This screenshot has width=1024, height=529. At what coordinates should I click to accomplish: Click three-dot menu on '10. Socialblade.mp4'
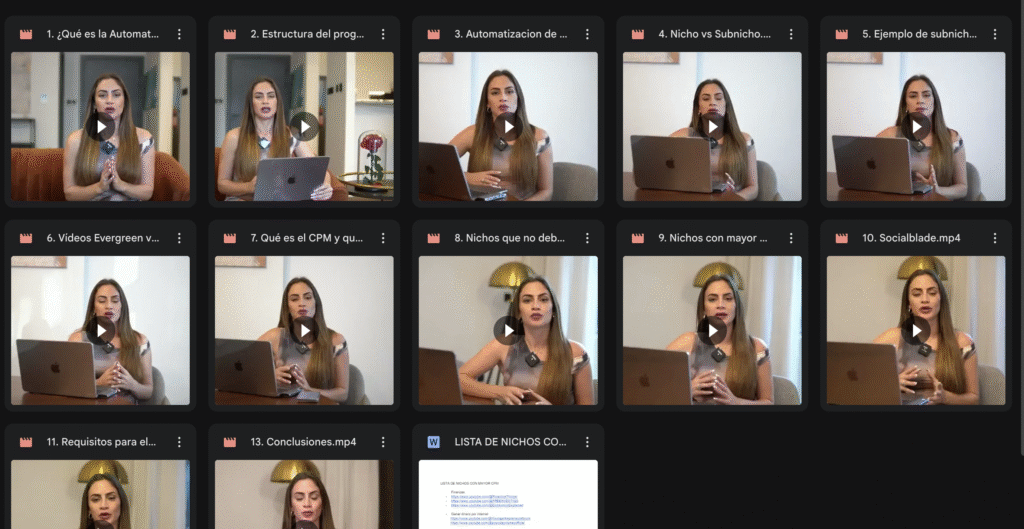(x=995, y=238)
